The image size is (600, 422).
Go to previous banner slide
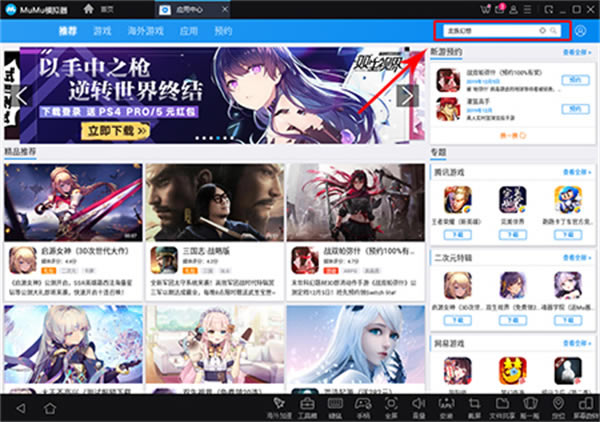[21, 96]
